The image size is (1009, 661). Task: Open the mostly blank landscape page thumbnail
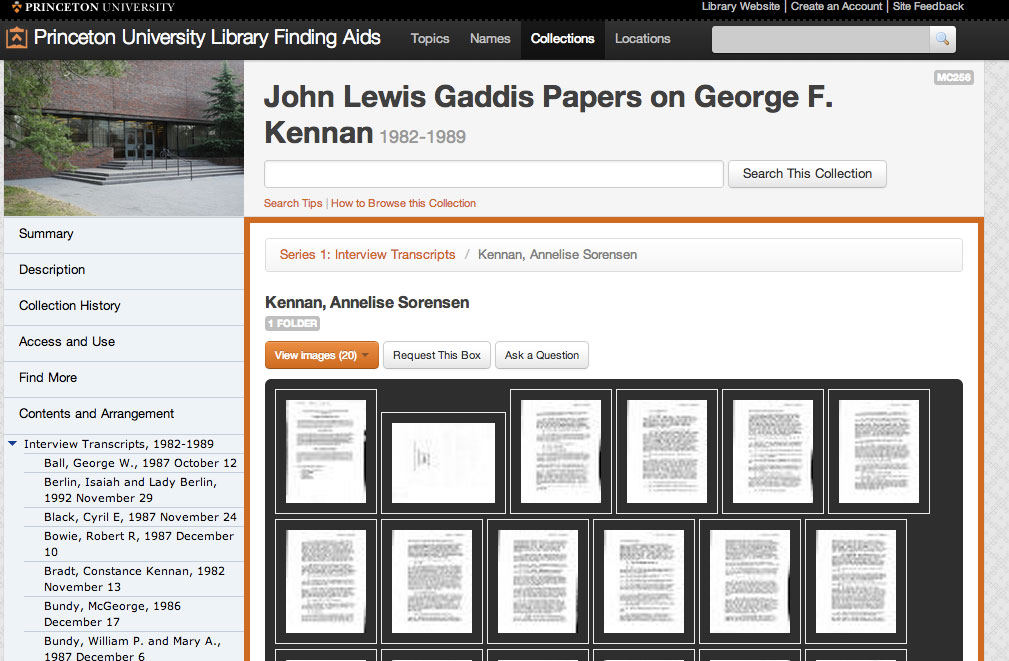[443, 463]
